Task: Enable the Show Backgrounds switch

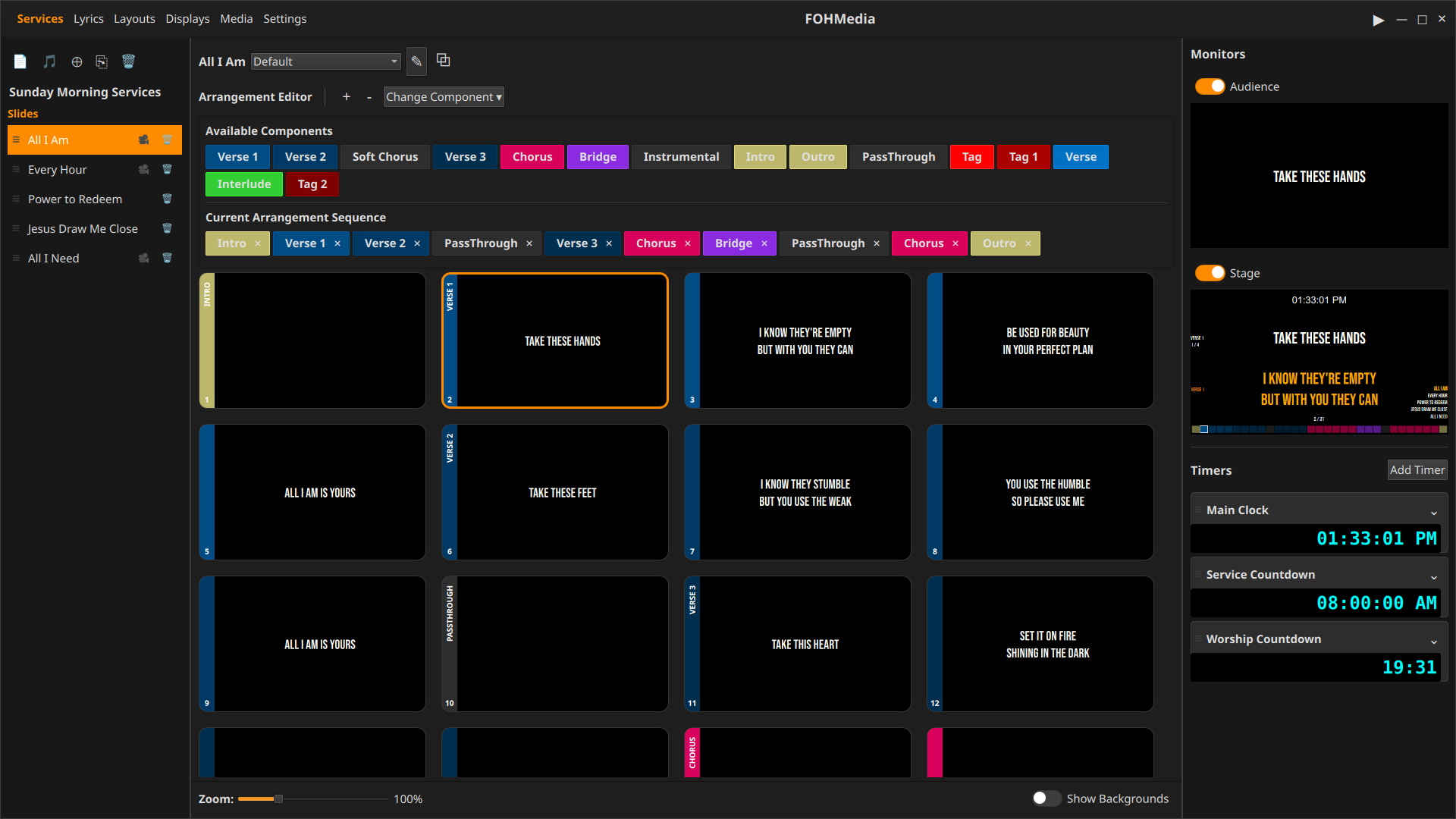Action: click(x=1046, y=798)
